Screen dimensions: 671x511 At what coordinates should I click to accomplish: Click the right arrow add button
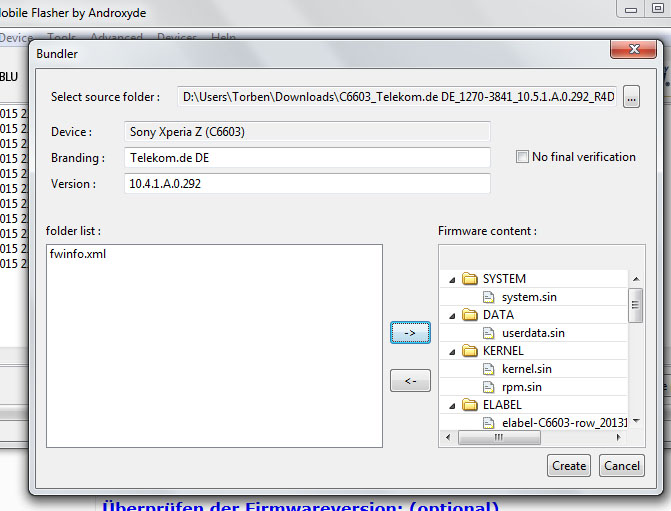coord(410,332)
